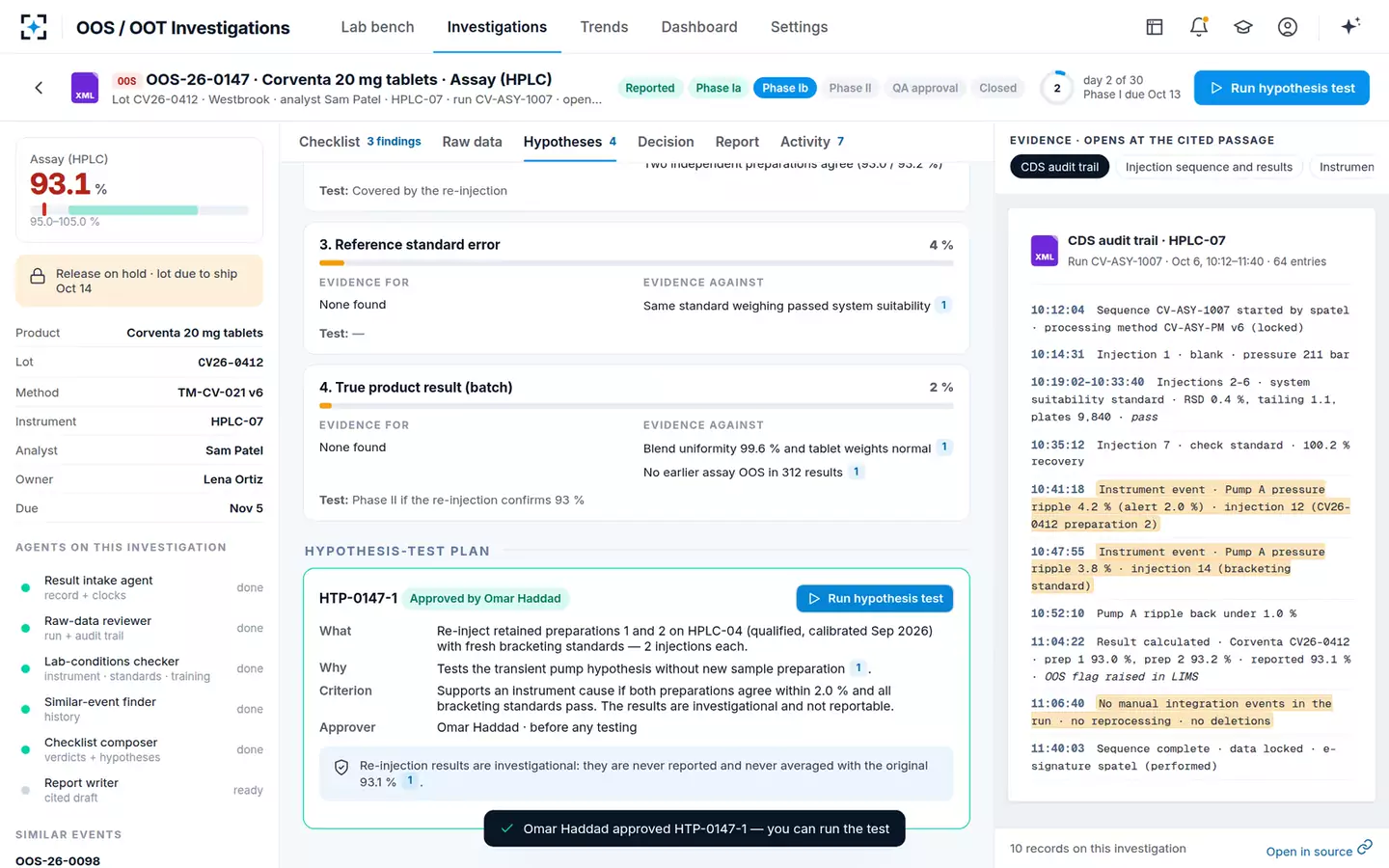Open the Report tab

coord(737,142)
